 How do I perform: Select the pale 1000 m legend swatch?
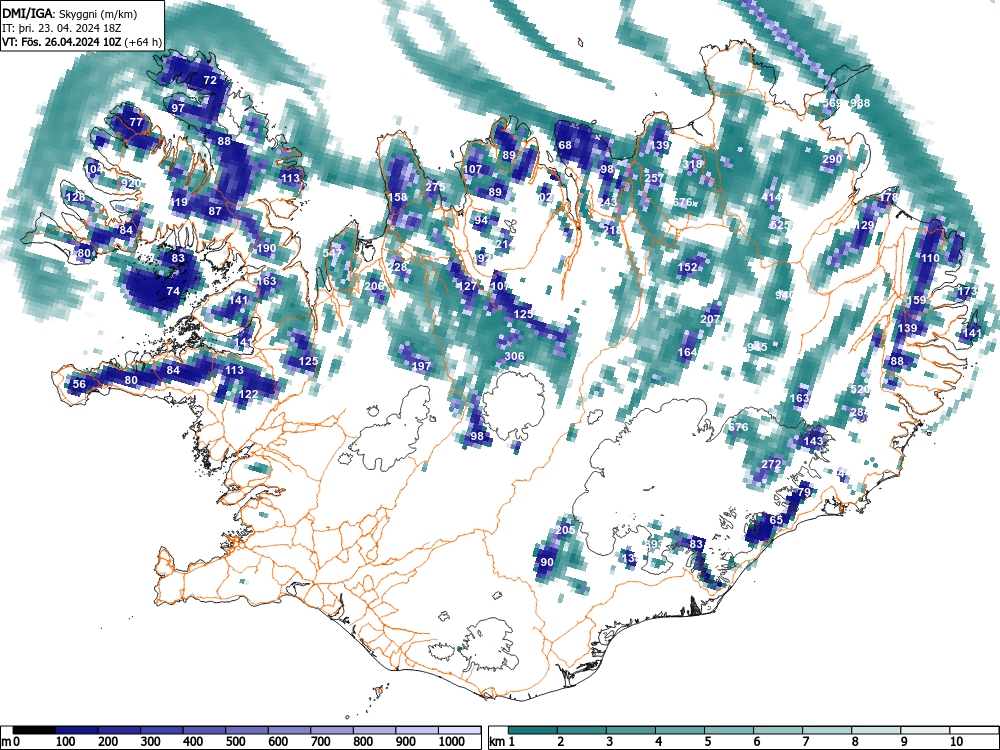(x=459, y=730)
